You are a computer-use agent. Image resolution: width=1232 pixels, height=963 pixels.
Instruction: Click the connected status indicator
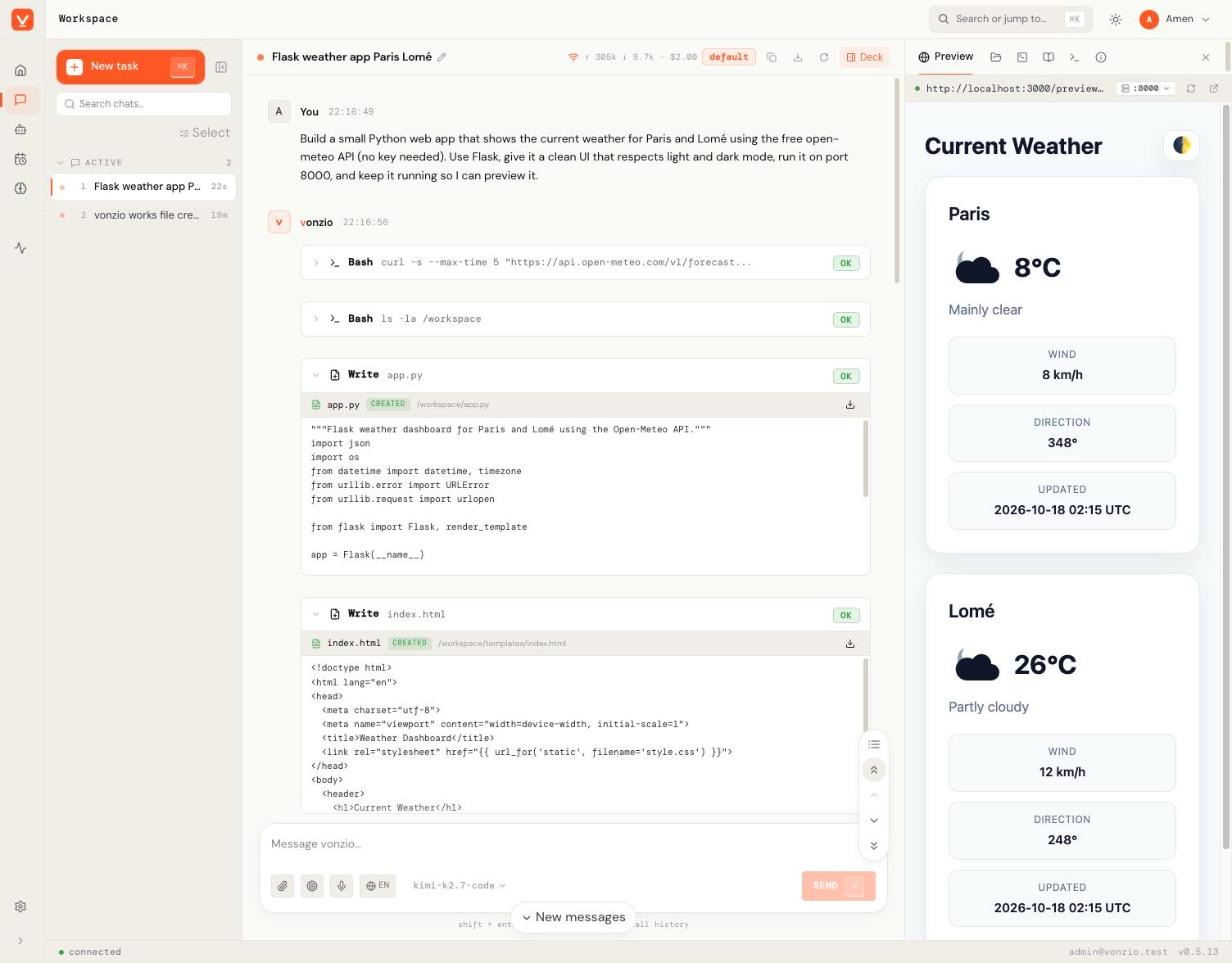(90, 952)
